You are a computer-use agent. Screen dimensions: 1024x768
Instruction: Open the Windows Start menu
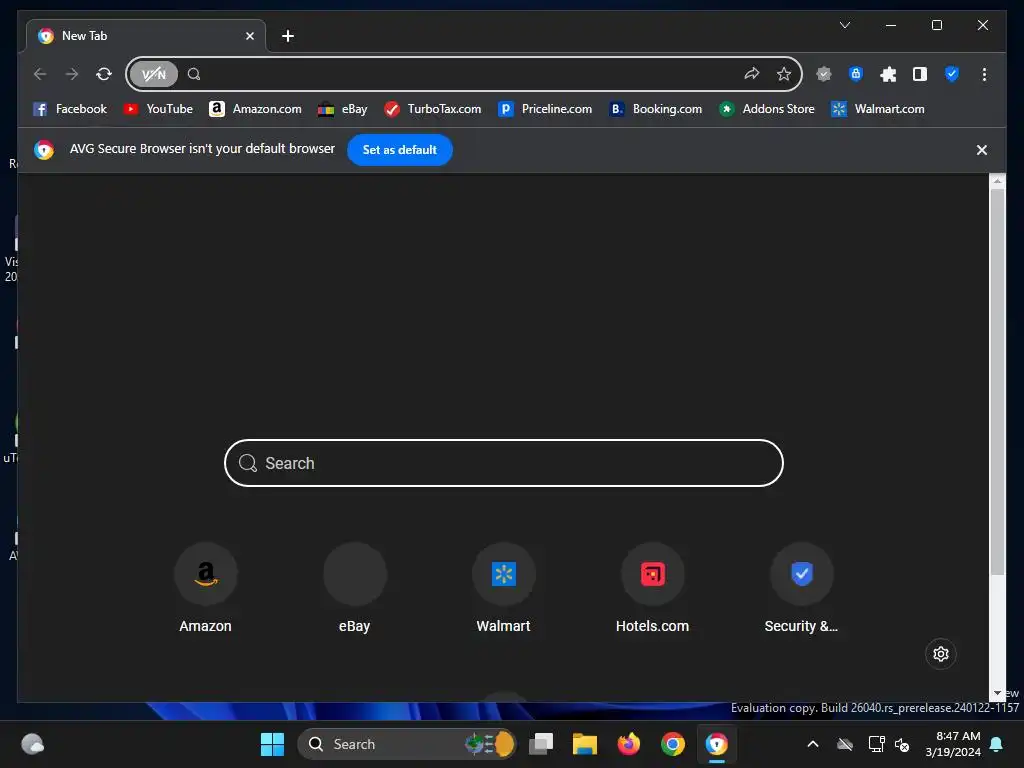[272, 744]
